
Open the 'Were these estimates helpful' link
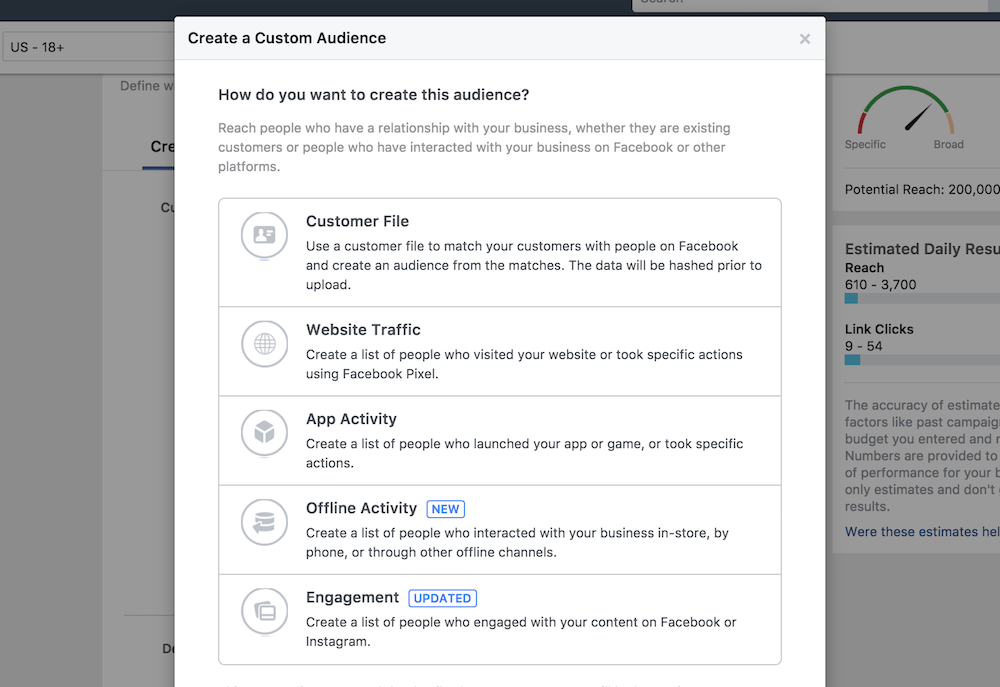tap(920, 532)
